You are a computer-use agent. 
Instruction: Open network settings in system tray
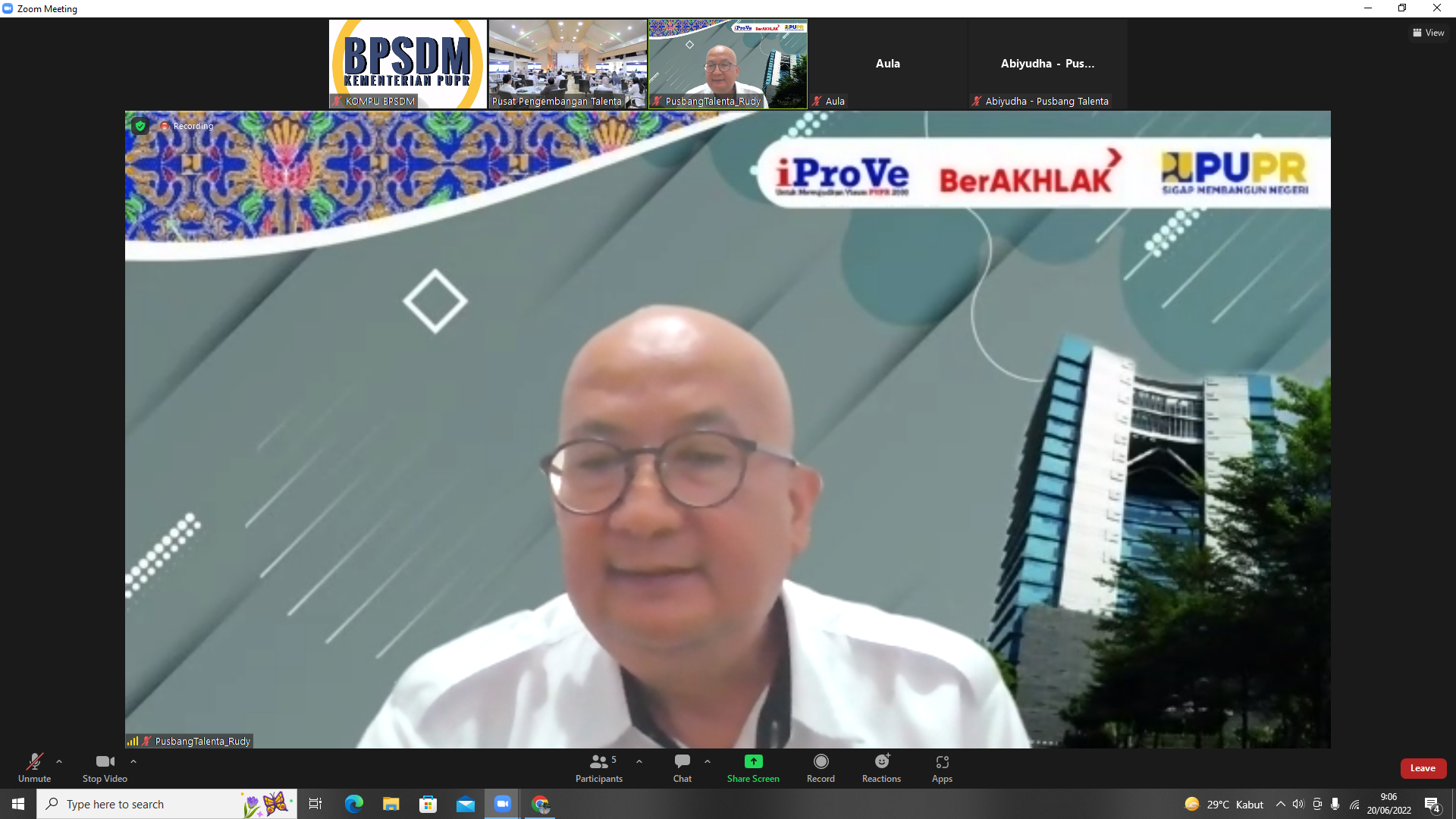pos(1354,804)
